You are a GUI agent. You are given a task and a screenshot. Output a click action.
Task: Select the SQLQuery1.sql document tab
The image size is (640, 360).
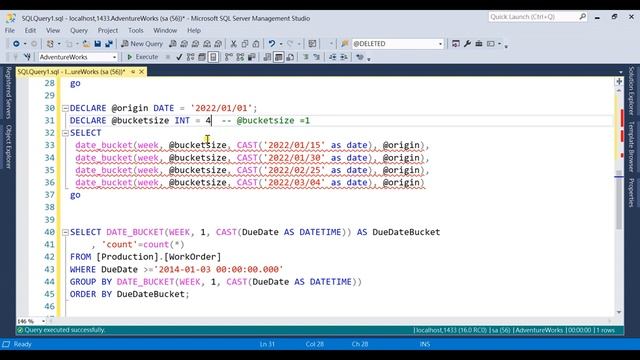pyautogui.click(x=71, y=72)
